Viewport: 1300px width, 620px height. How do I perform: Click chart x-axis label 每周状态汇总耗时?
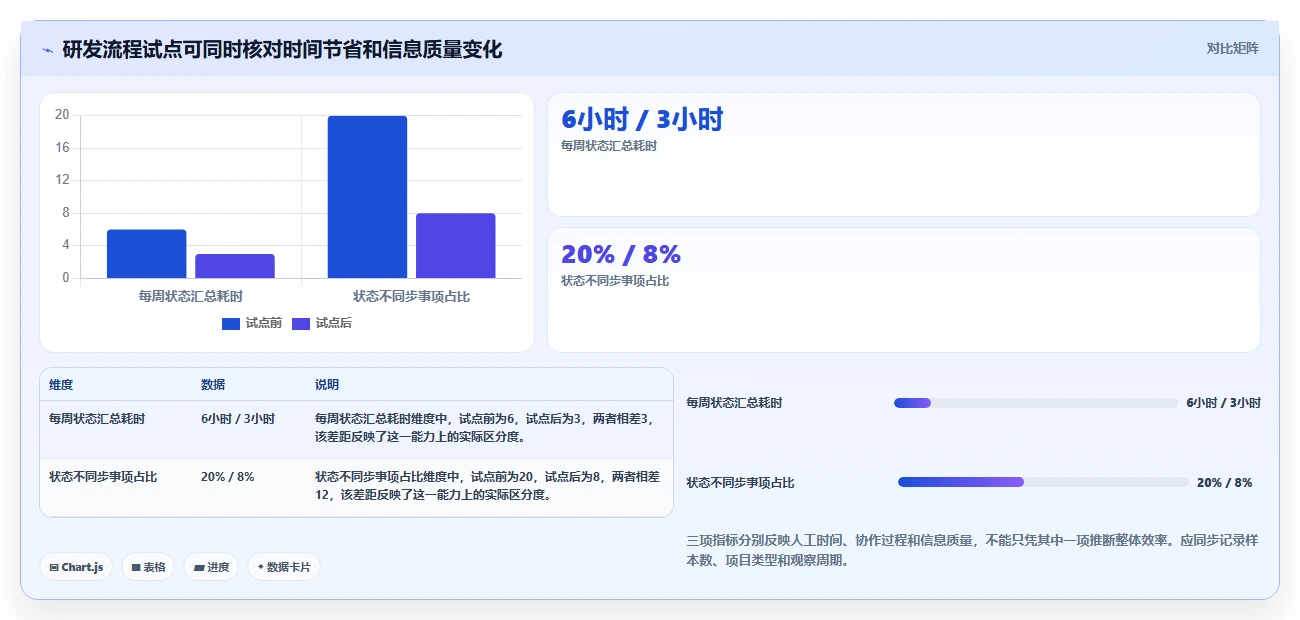tap(191, 296)
